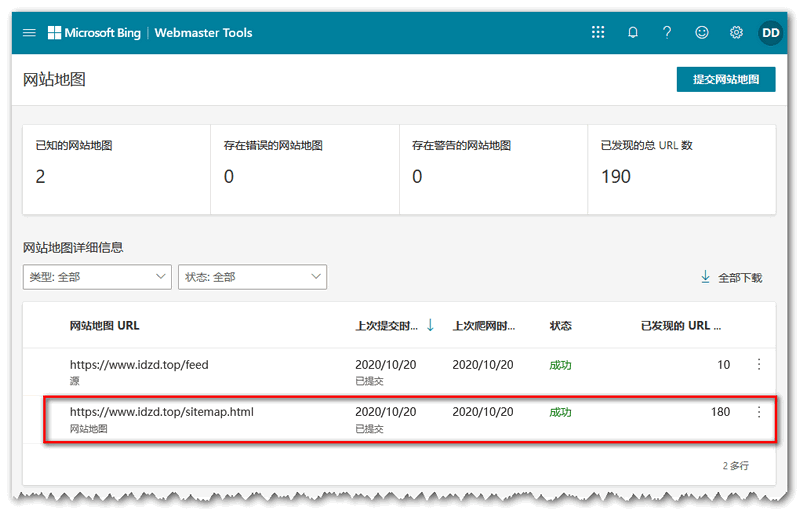Click the 网站地图 page heading
The image size is (800, 518).
[54, 80]
